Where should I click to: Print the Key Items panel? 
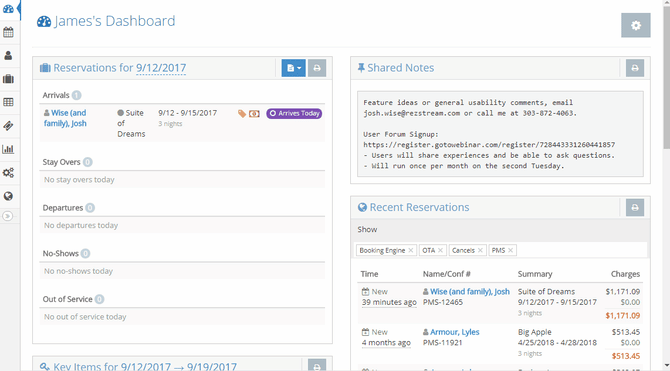317,366
